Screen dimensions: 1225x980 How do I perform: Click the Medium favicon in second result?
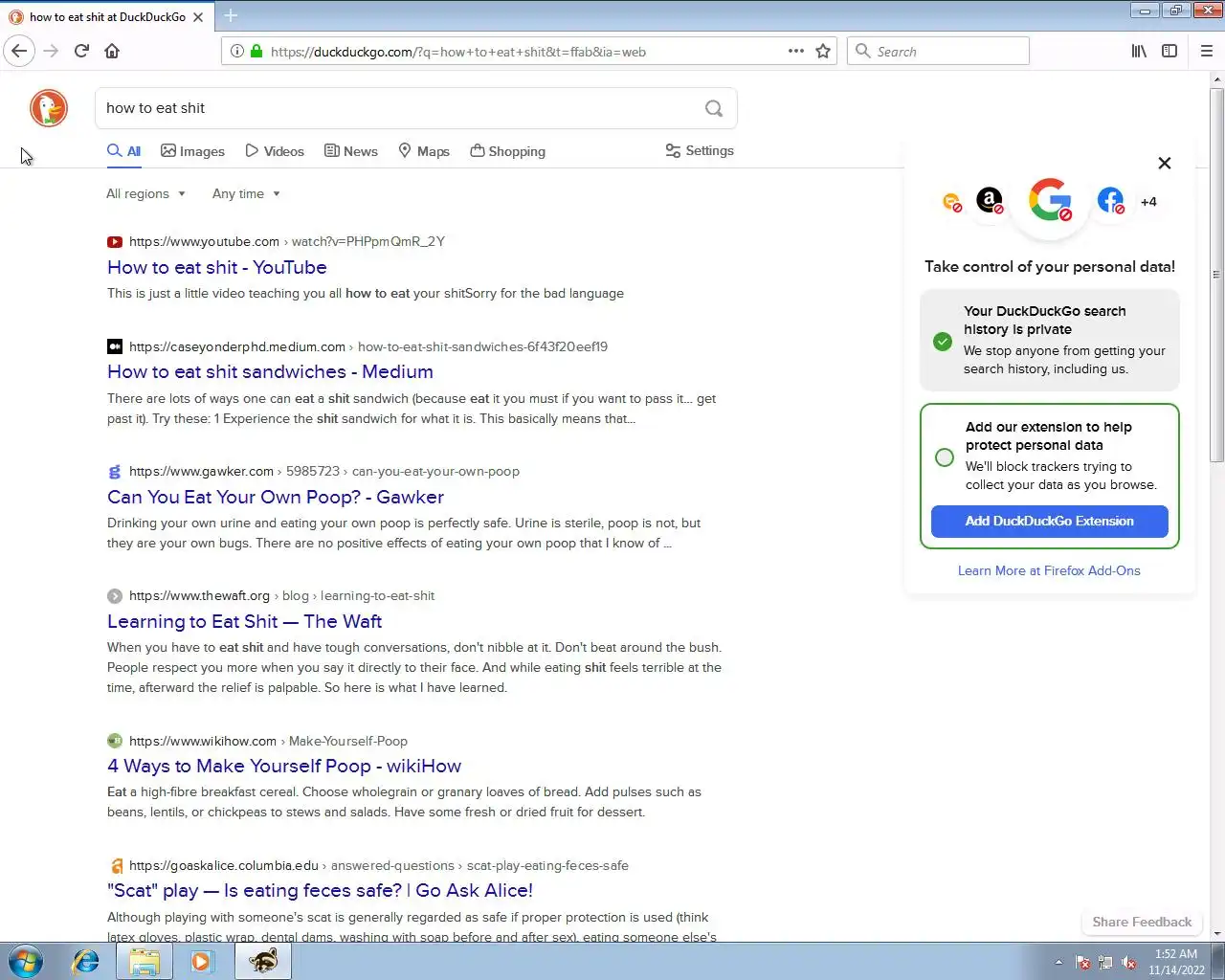coord(115,346)
